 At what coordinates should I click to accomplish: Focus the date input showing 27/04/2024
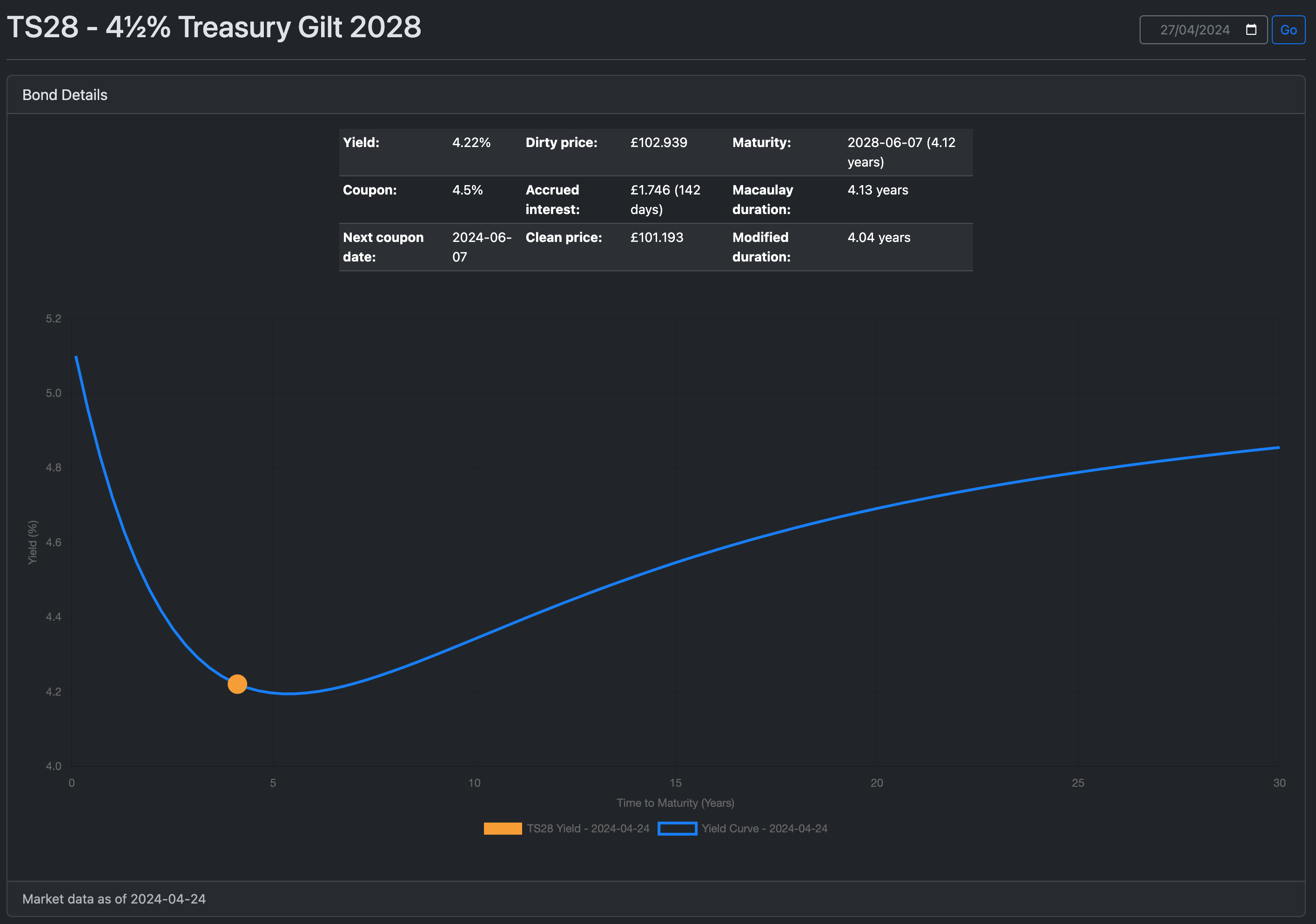coord(1195,30)
